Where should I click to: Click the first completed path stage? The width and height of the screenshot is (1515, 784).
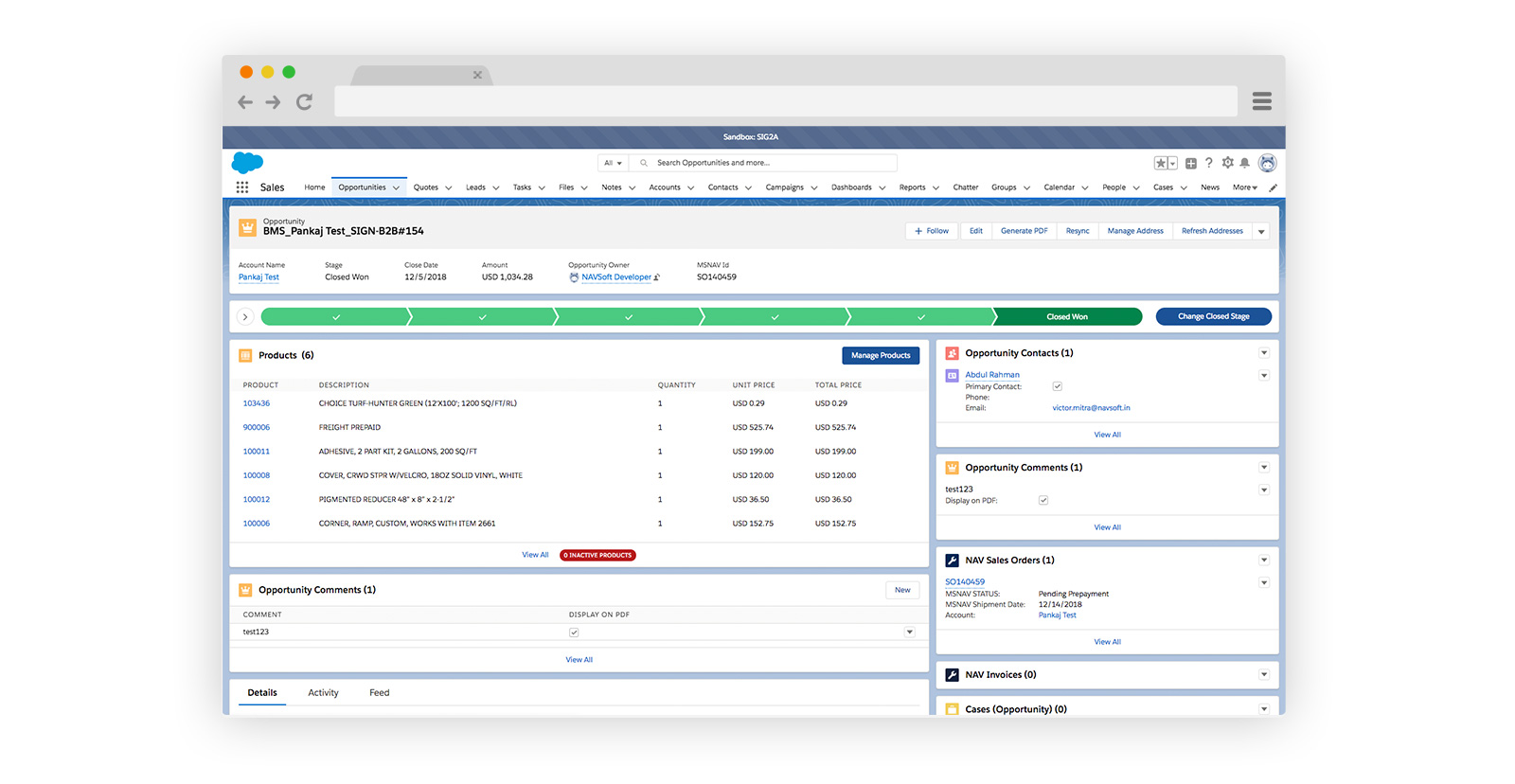pyautogui.click(x=335, y=317)
